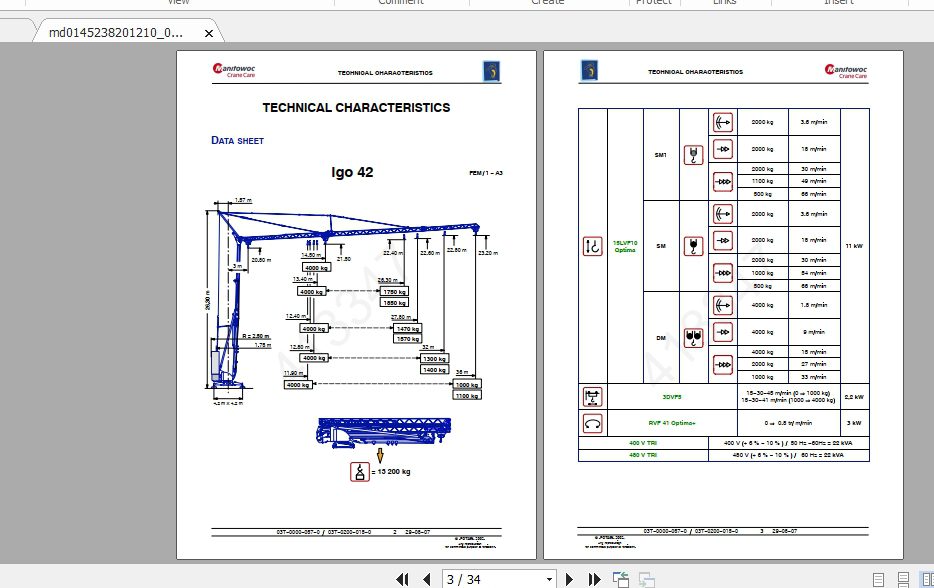This screenshot has width=934, height=588.
Task: Go to the previous page
Action: point(426,579)
